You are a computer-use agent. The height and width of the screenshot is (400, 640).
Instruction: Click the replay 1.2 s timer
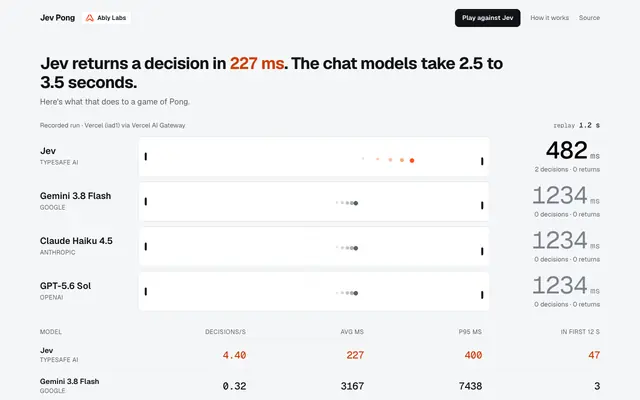[576, 125]
